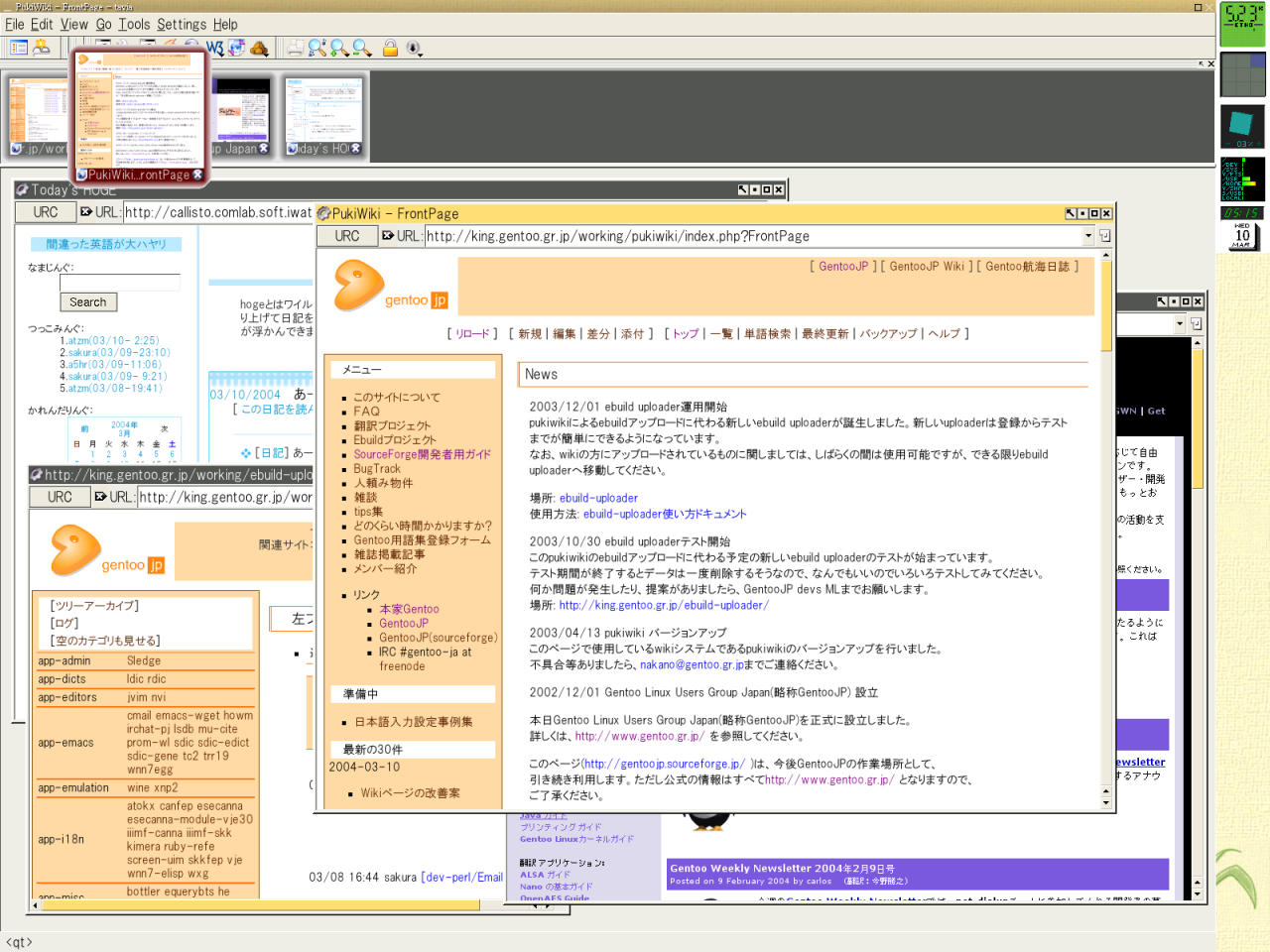Click the W3 validator toolbar icon
1270x952 pixels.
215,47
